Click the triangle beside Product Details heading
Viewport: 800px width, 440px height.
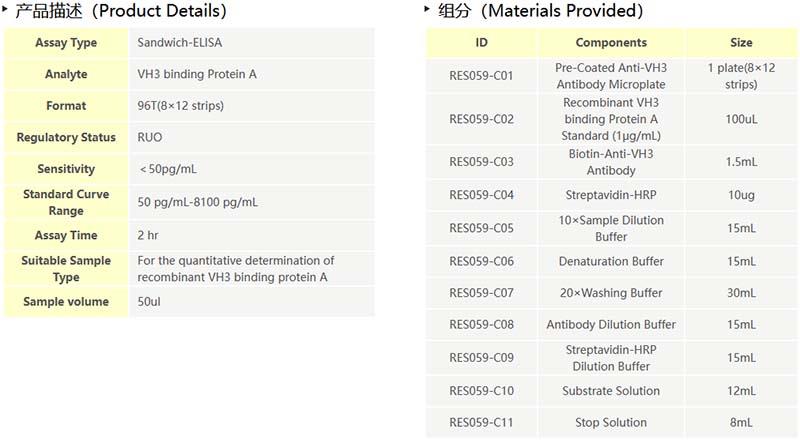(6, 9)
